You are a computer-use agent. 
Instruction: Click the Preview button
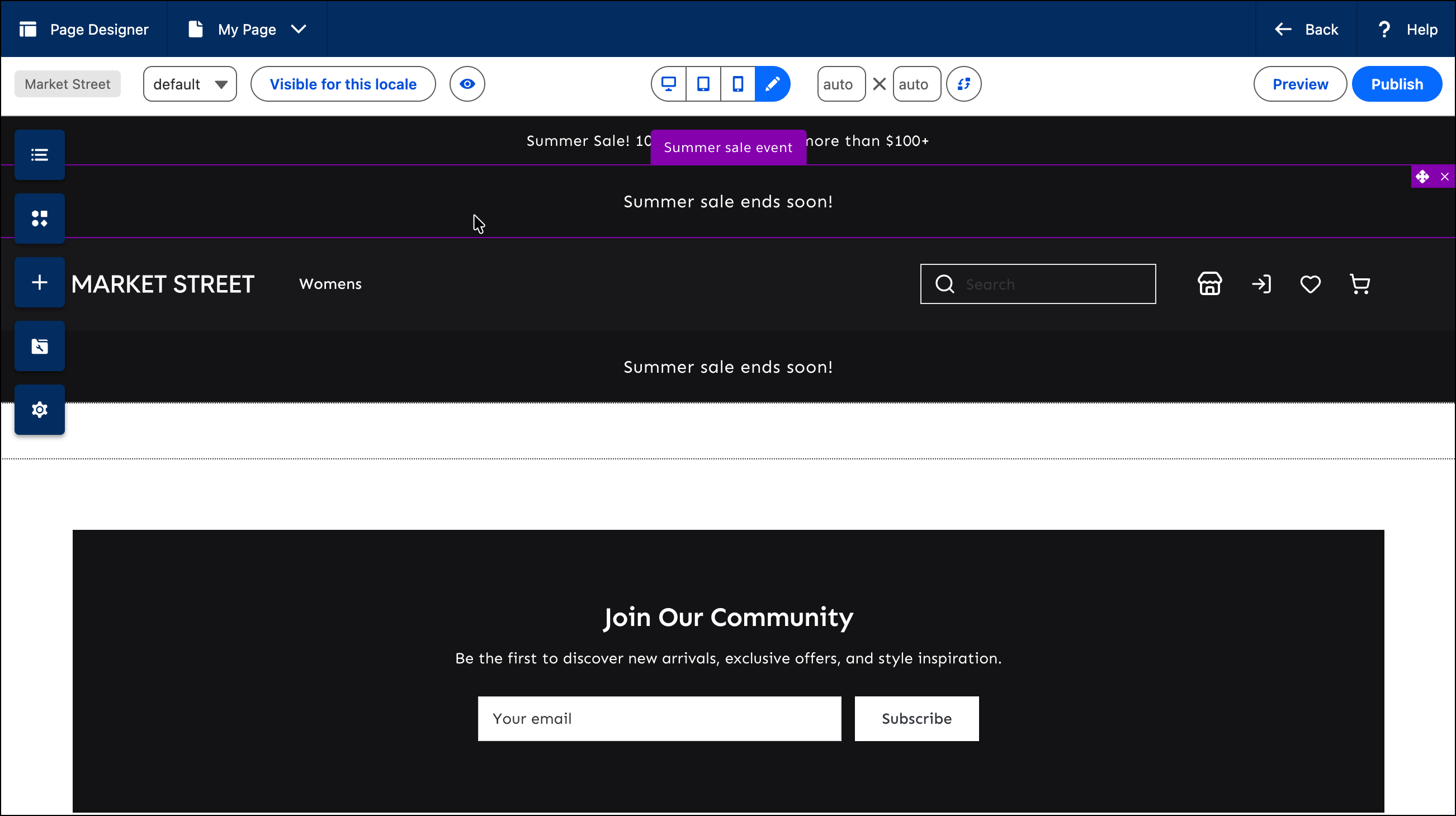(1300, 84)
